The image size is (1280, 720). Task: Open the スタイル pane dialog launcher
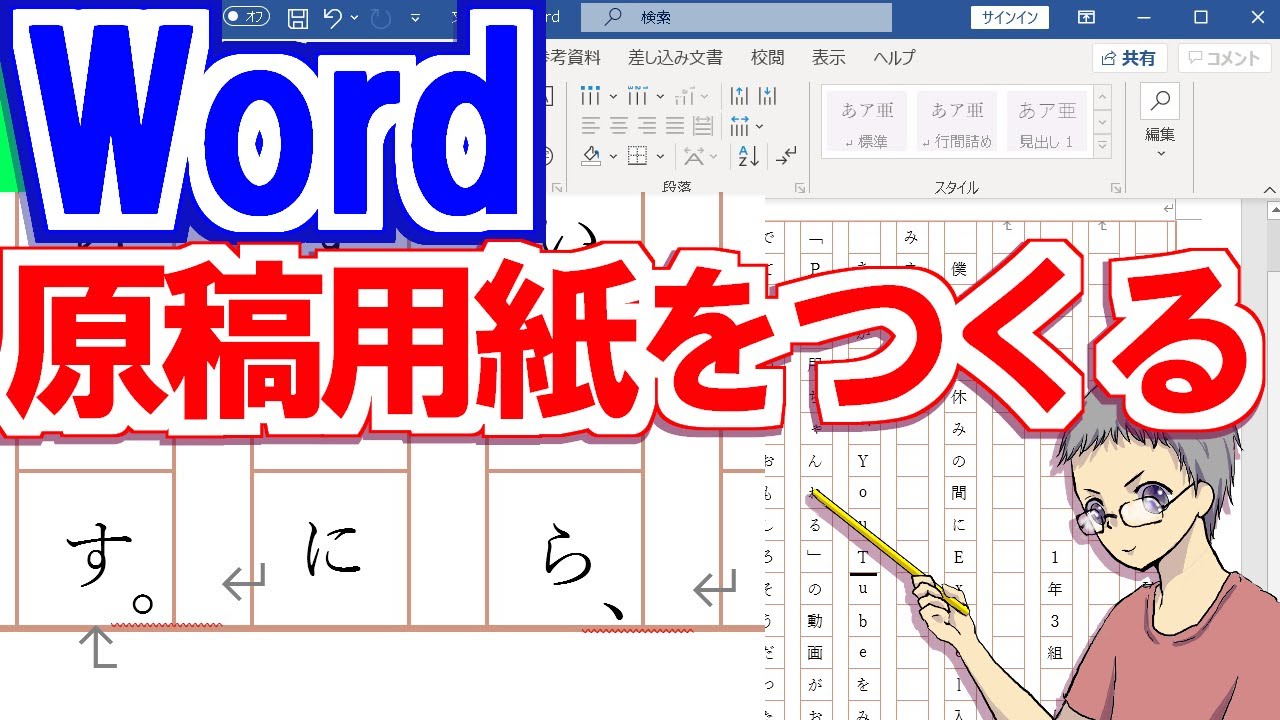[x=1115, y=188]
